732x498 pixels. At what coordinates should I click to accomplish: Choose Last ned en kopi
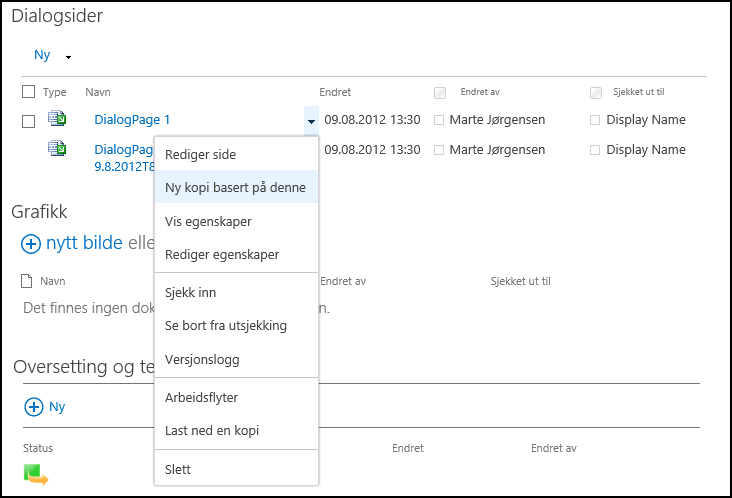click(x=236, y=430)
